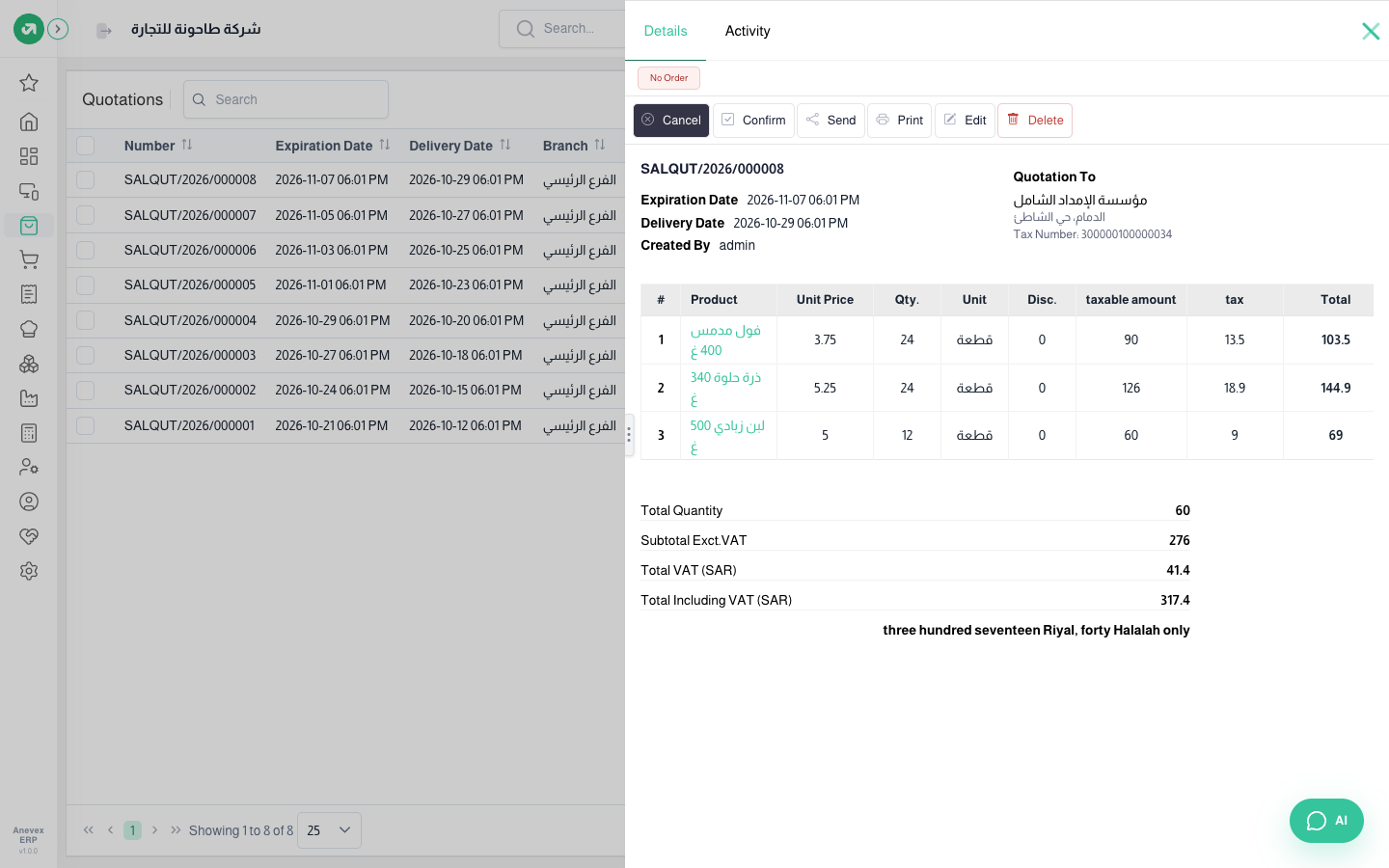This screenshot has height=868, width=1389.
Task: Send the quotation
Action: point(831,121)
